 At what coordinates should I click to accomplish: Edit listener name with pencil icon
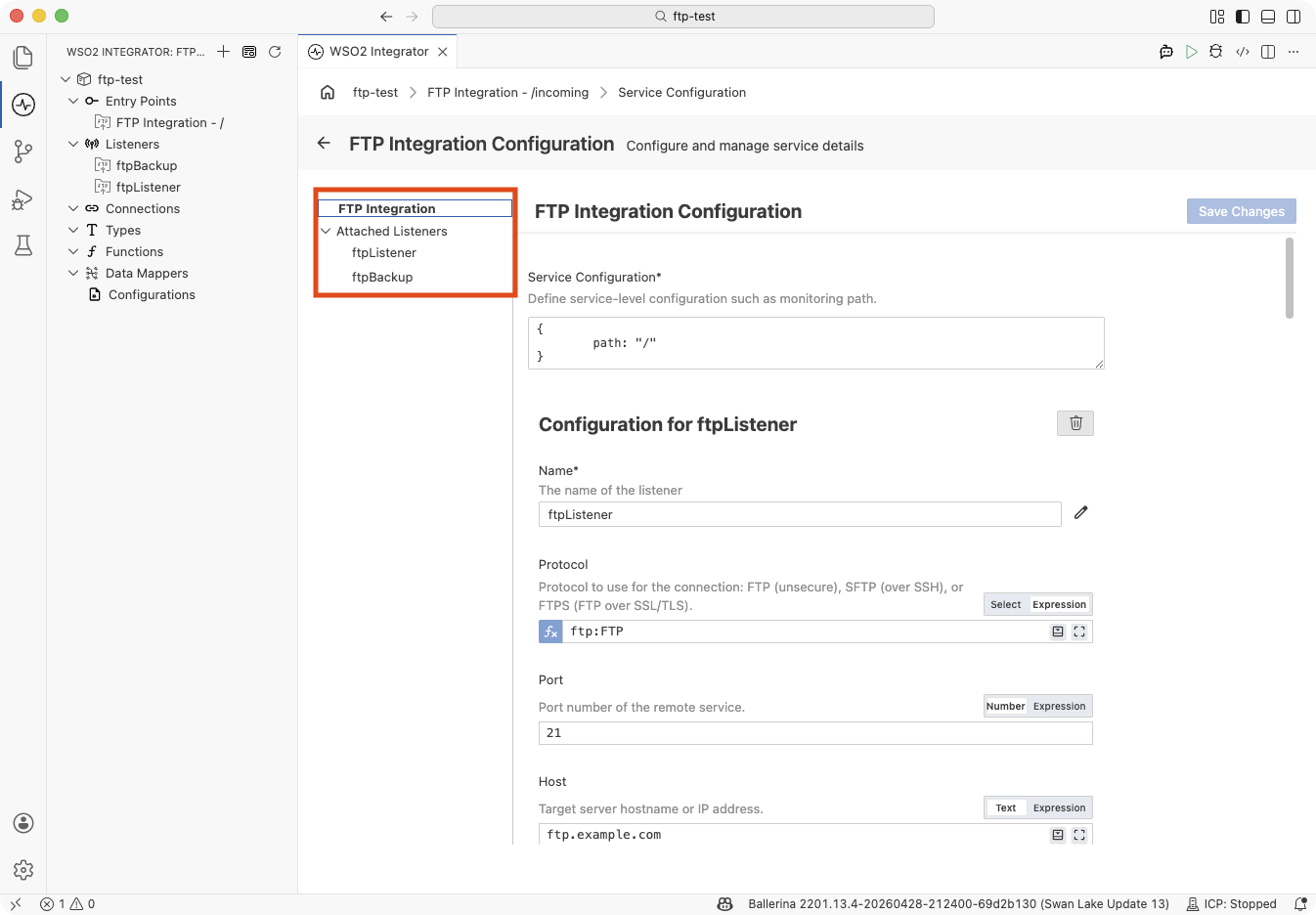[x=1081, y=513]
